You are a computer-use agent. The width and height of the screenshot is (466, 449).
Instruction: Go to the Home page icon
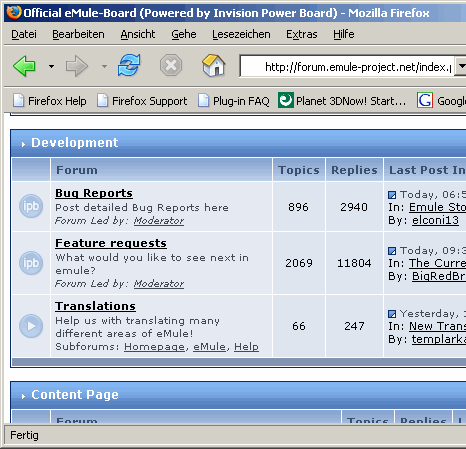click(x=214, y=65)
